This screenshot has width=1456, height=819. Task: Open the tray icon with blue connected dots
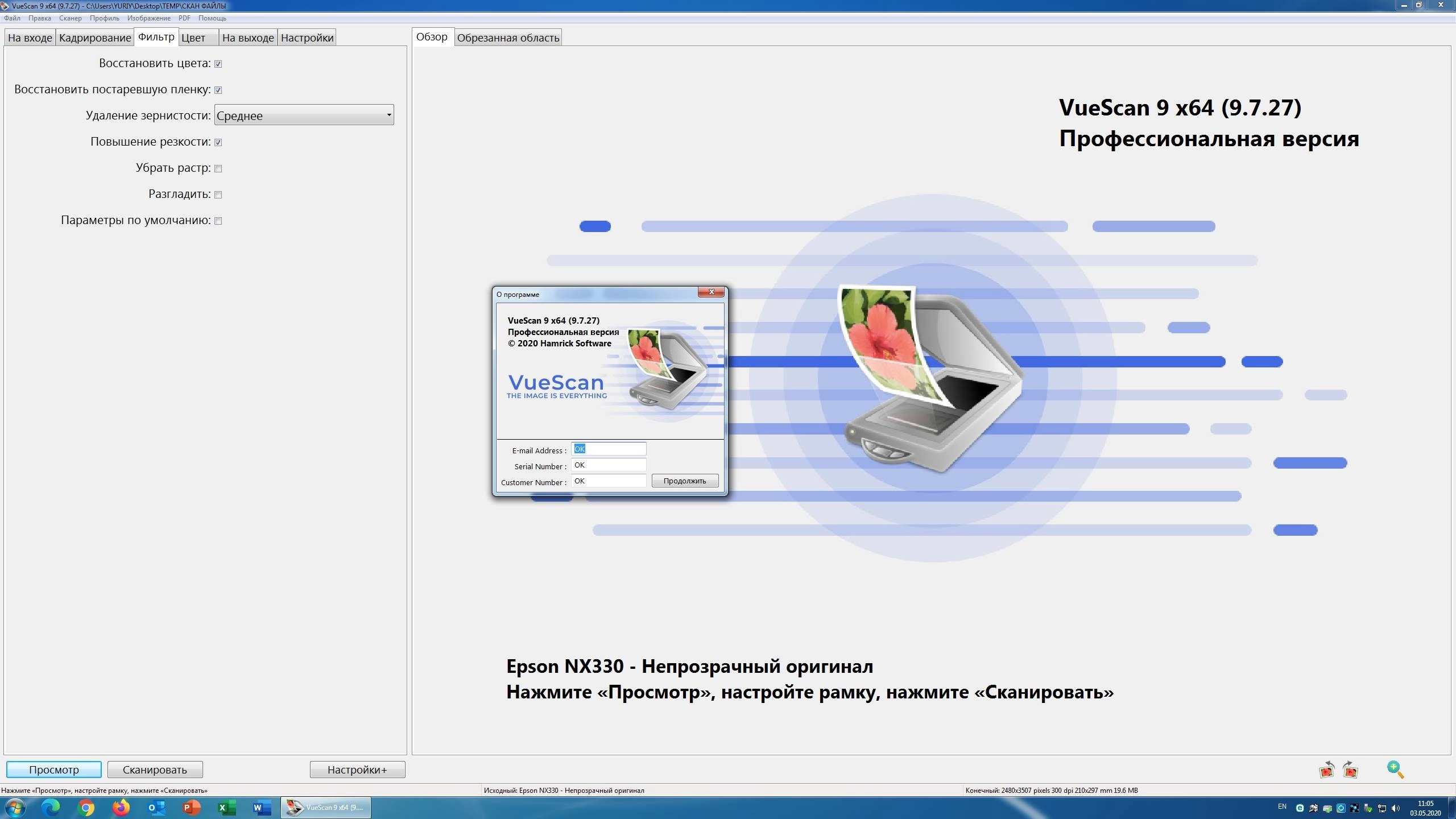[x=1355, y=808]
